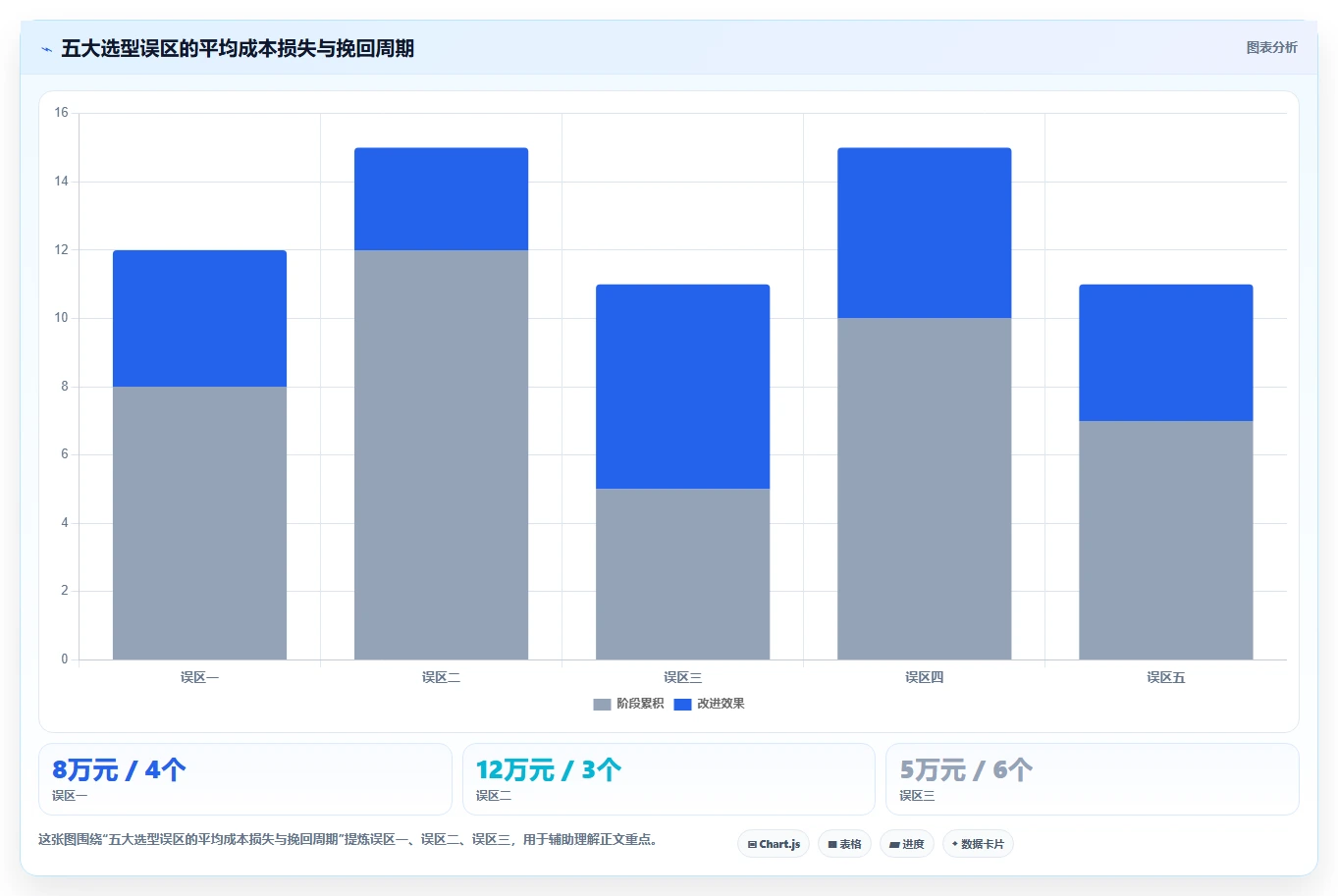This screenshot has height=896, width=1338.
Task: Click the gray bar segment of 误区一
Action: click(200, 523)
